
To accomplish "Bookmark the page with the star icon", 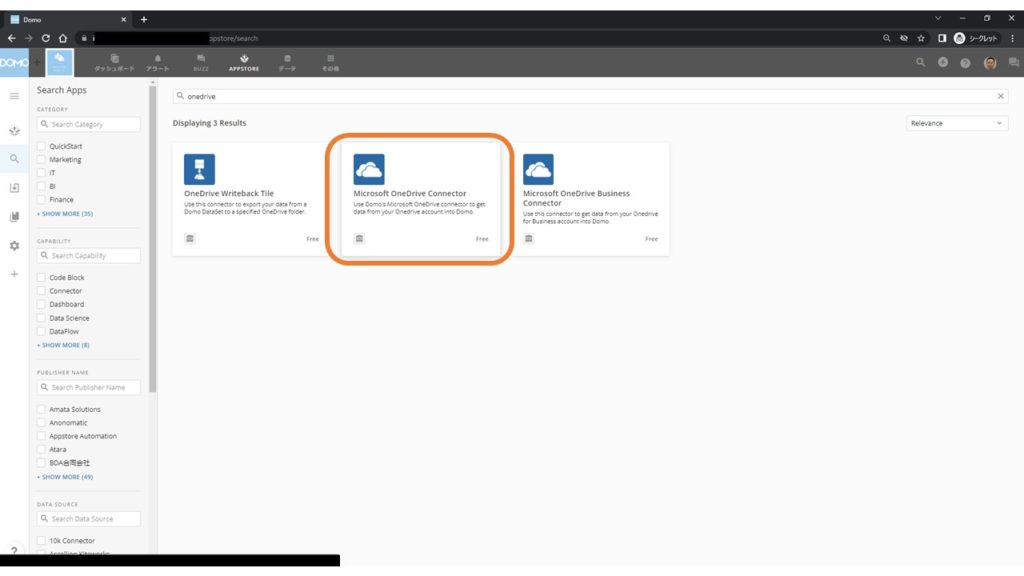I will point(921,38).
